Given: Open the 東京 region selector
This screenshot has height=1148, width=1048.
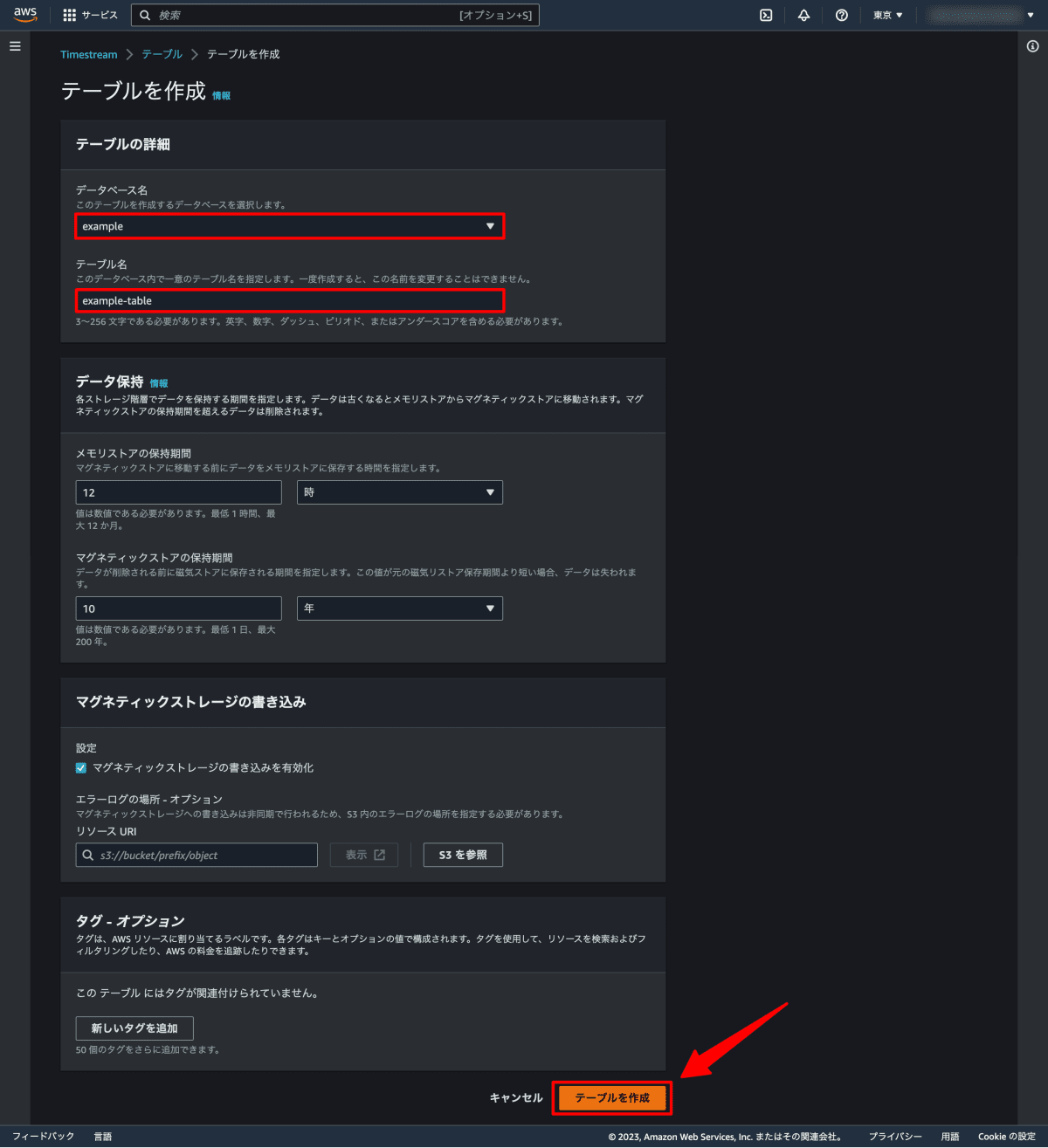Looking at the screenshot, I should [x=888, y=15].
